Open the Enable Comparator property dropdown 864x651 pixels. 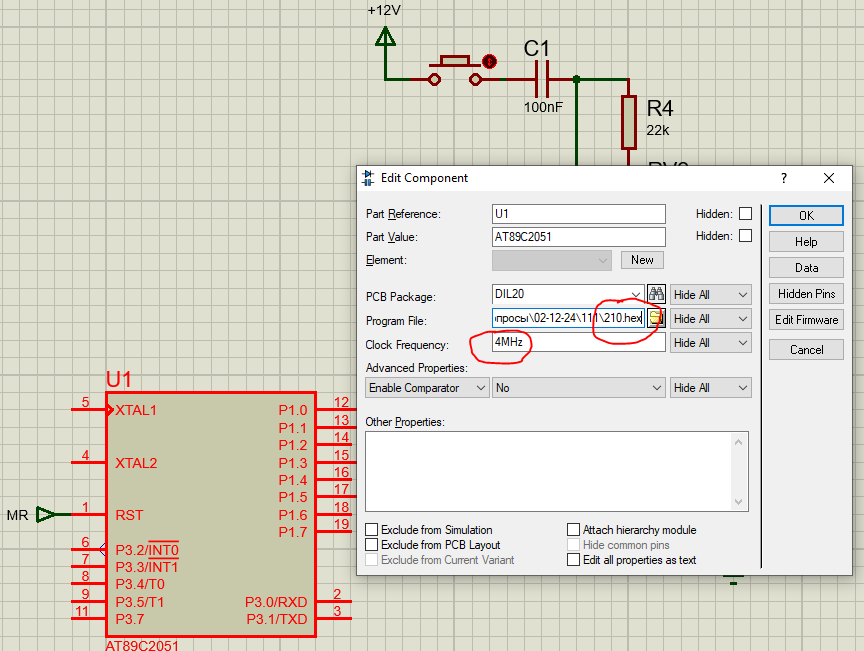(427, 388)
